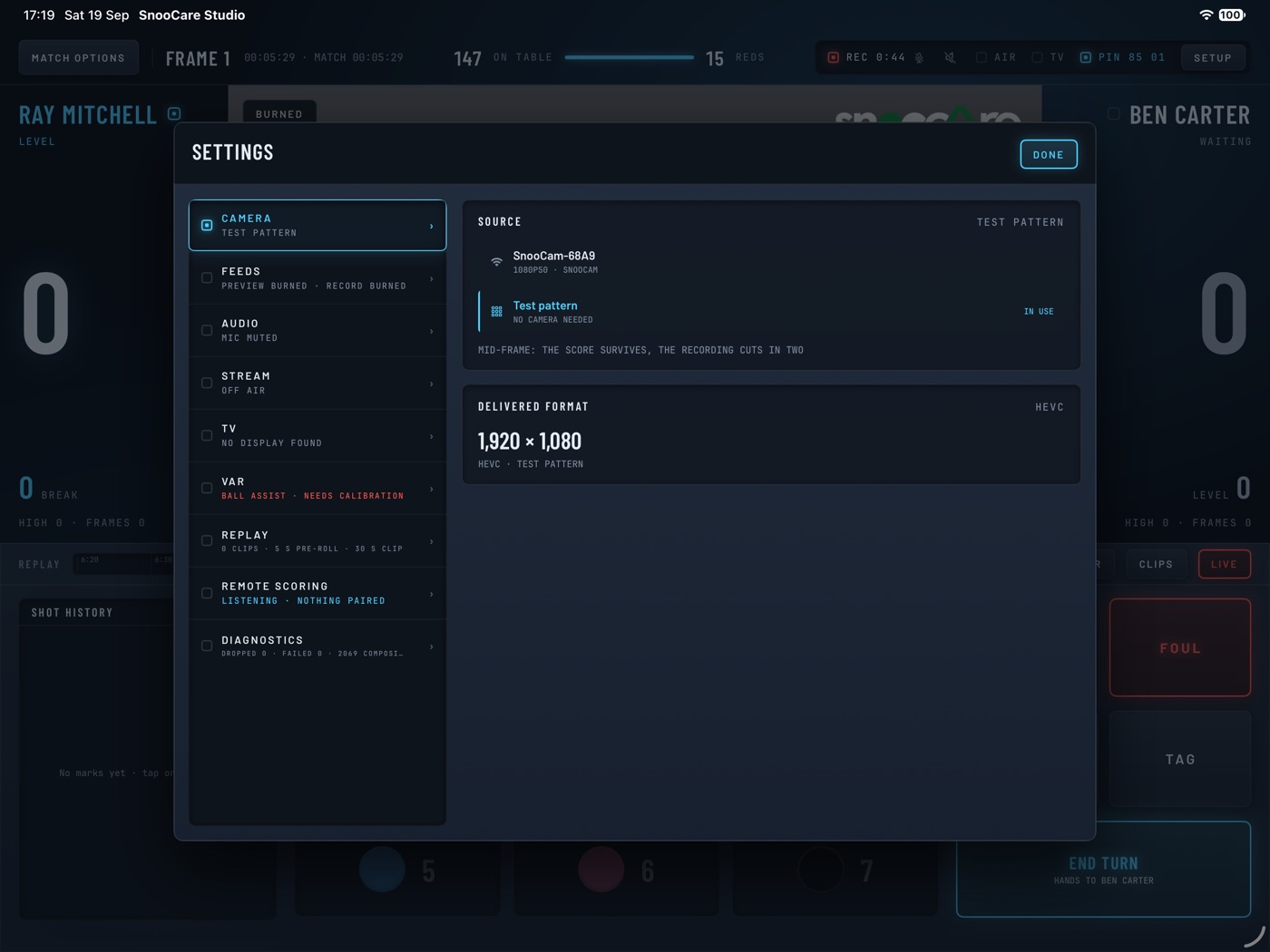The width and height of the screenshot is (1270, 952).
Task: Expand the Stream settings chevron
Action: [431, 384]
